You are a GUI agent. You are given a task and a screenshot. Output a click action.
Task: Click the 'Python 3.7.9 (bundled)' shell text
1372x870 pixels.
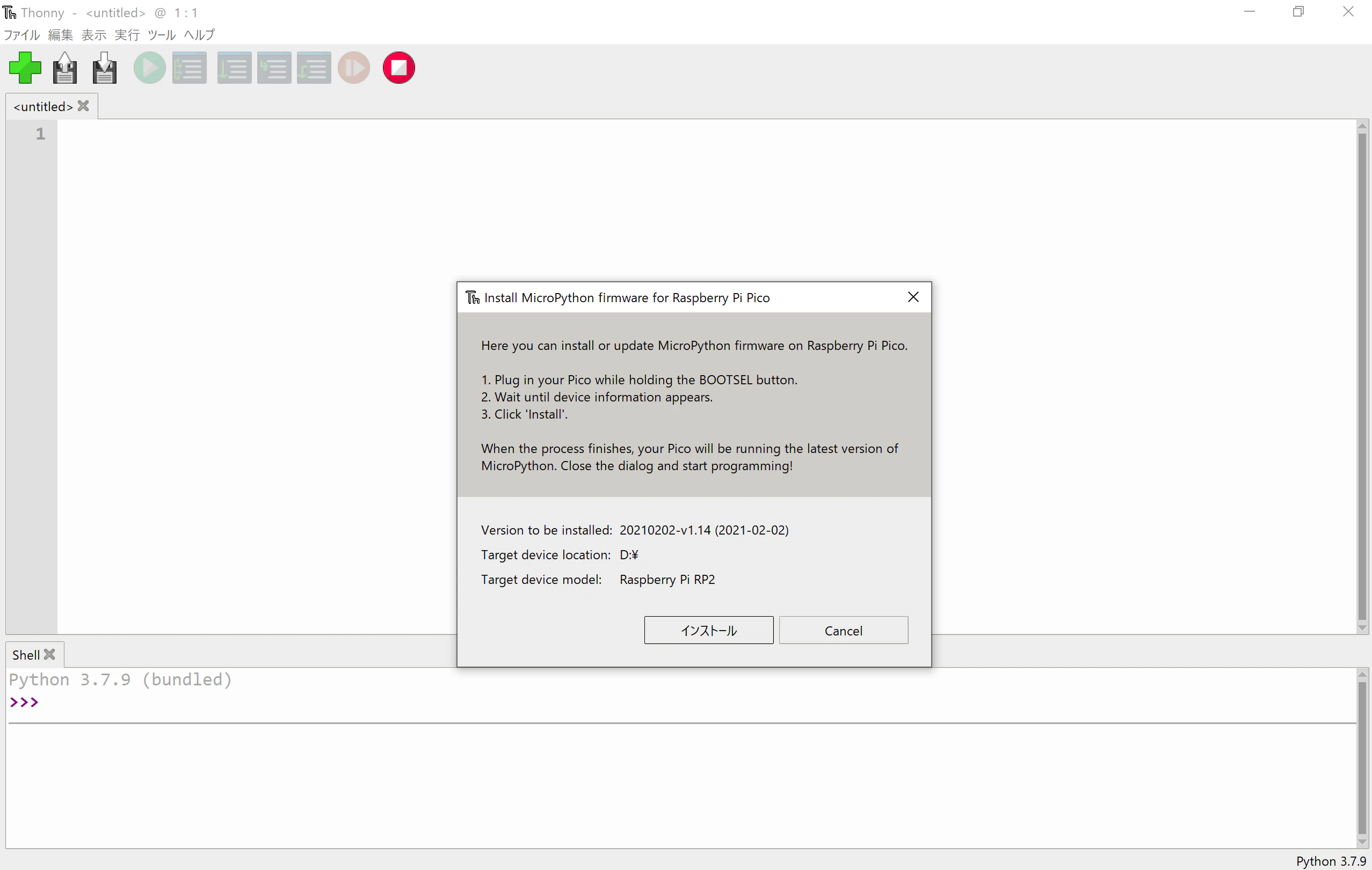(x=120, y=680)
